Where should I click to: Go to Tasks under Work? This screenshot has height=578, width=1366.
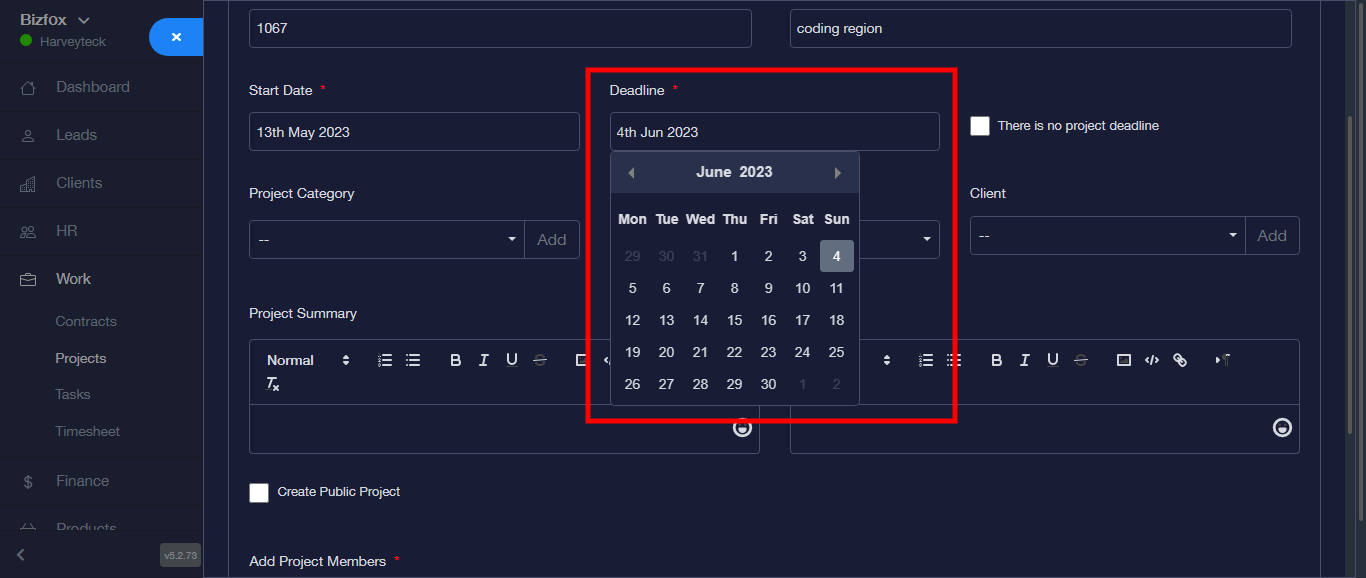coord(73,395)
